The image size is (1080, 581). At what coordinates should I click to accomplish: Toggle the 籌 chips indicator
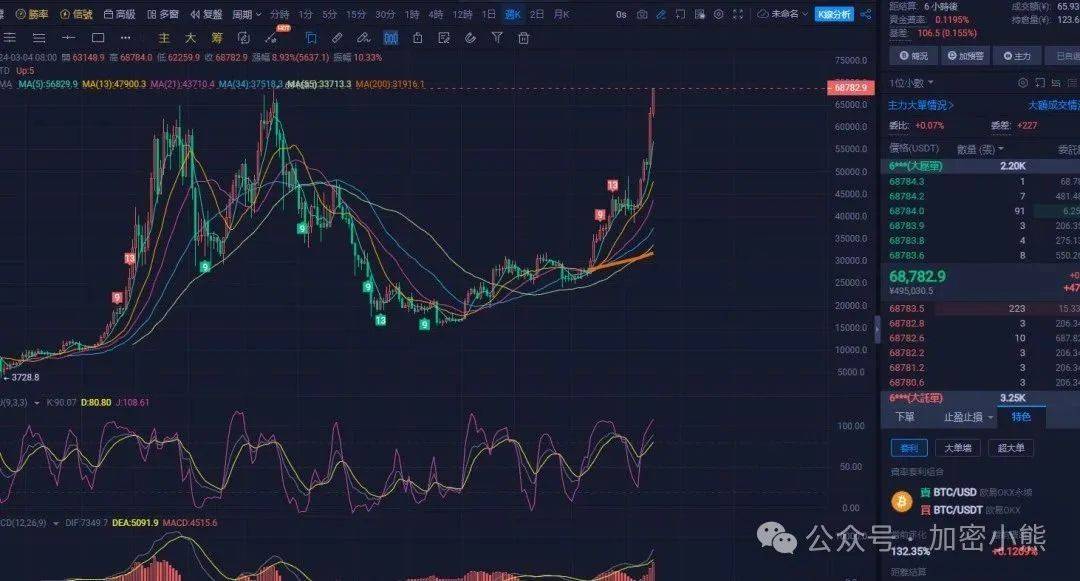(217, 38)
